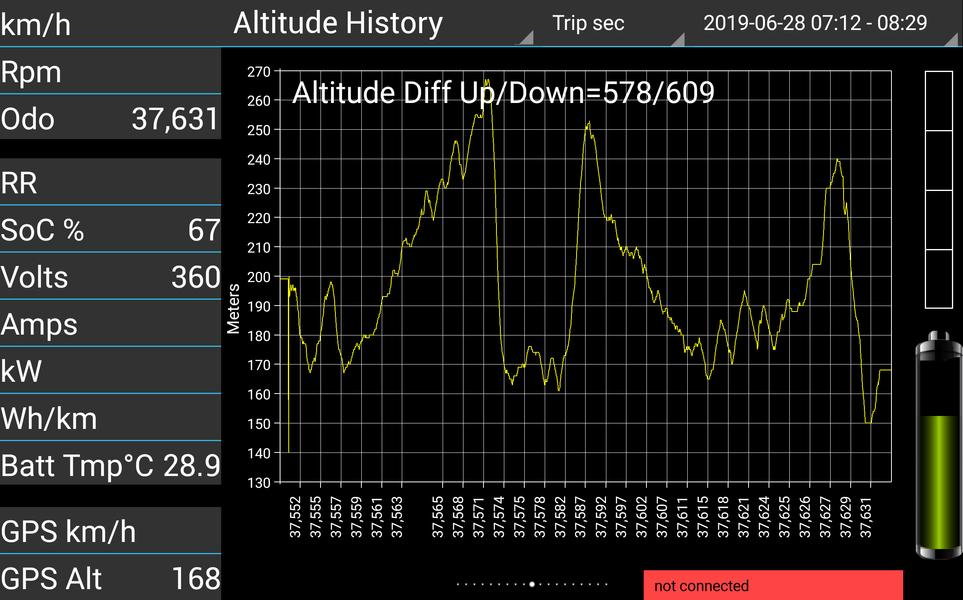This screenshot has height=600, width=963.
Task: Expand the Trip sec selector
Action: [x=609, y=23]
